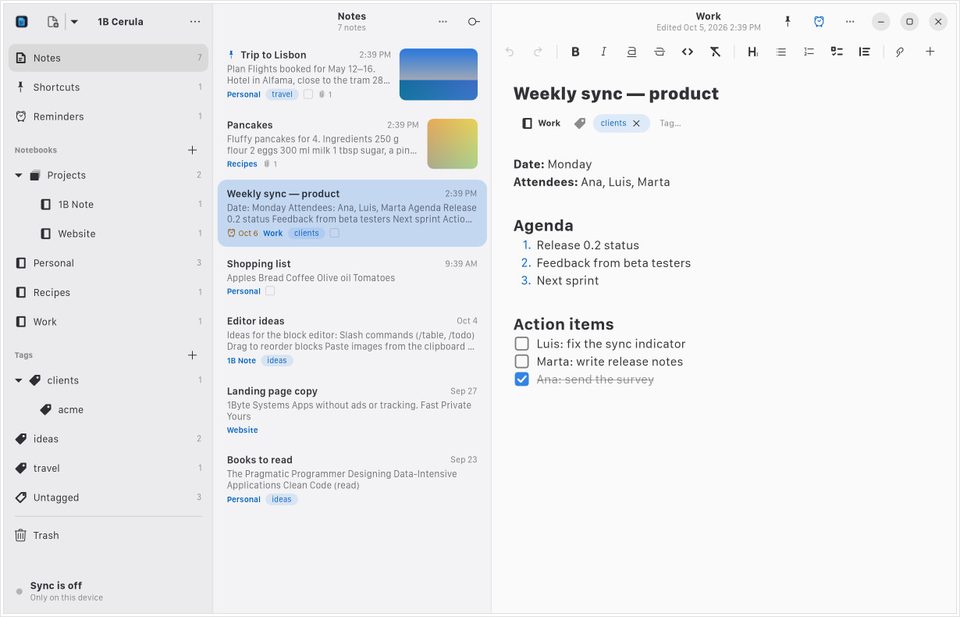Open new note type dropdown arrow
Screen dimensions: 960x617
[x=74, y=21]
